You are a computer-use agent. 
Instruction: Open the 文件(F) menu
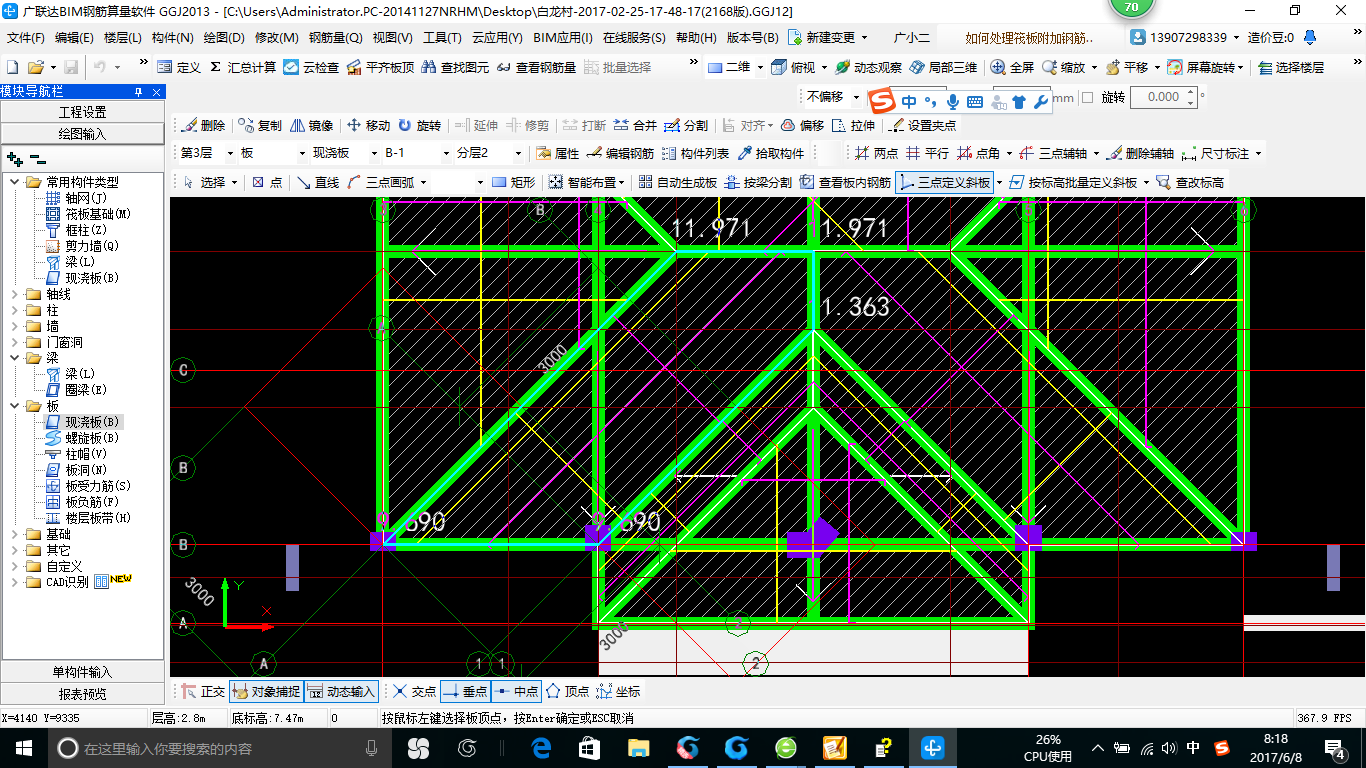(26, 38)
